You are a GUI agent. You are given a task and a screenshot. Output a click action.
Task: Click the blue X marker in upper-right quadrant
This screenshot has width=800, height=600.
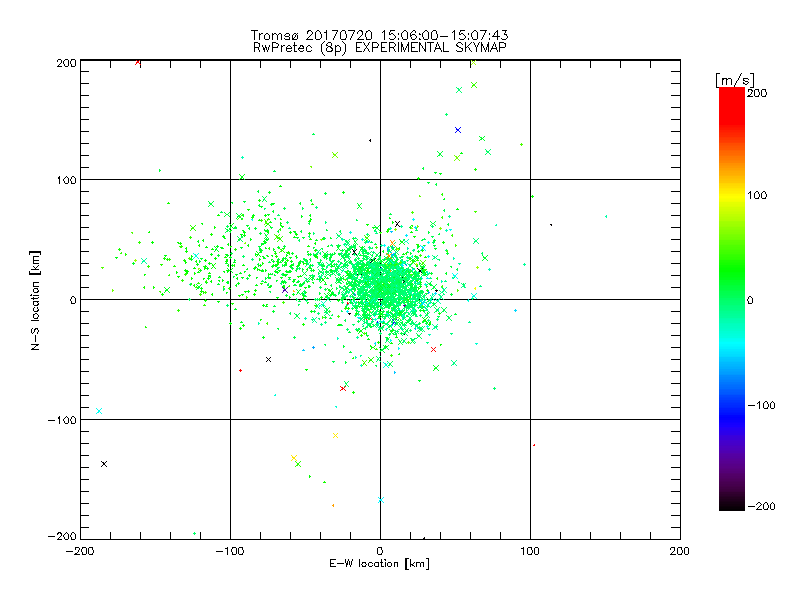coord(458,130)
